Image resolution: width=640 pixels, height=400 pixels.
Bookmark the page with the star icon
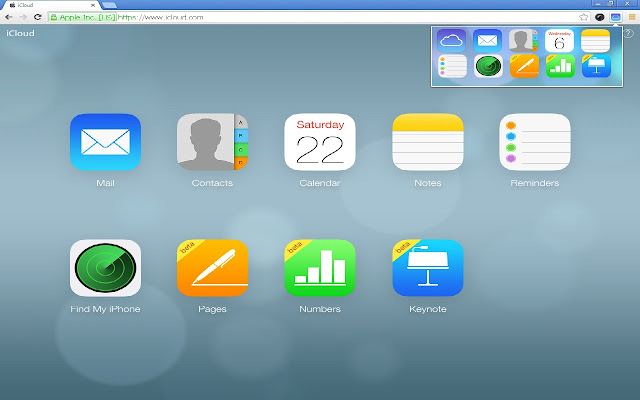pyautogui.click(x=584, y=17)
